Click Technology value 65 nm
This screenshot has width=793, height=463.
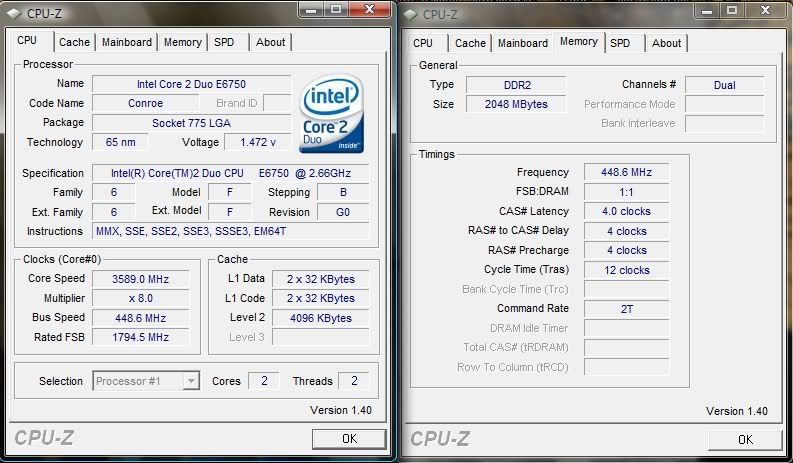pos(120,142)
